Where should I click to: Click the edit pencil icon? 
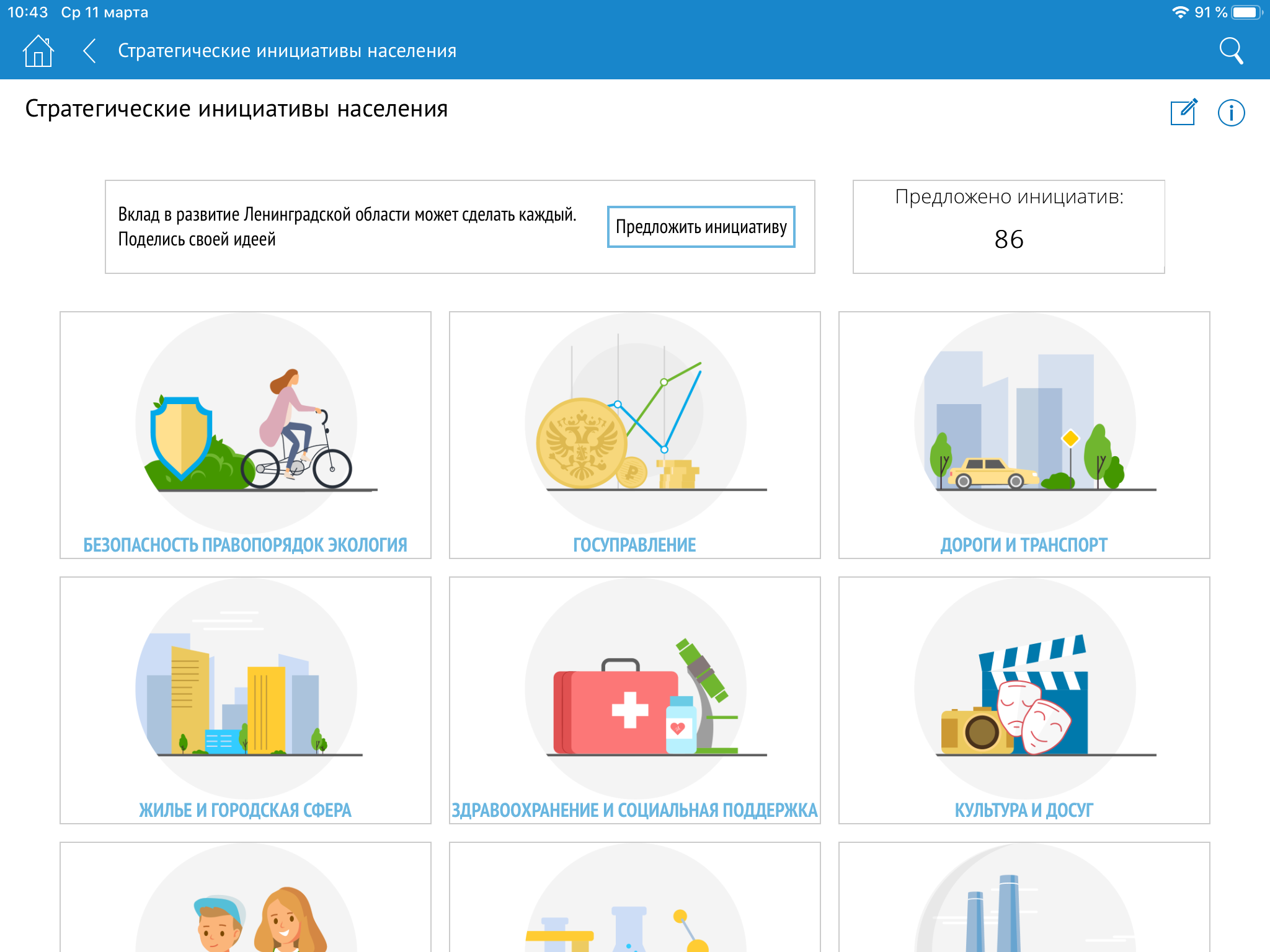coord(1183,112)
